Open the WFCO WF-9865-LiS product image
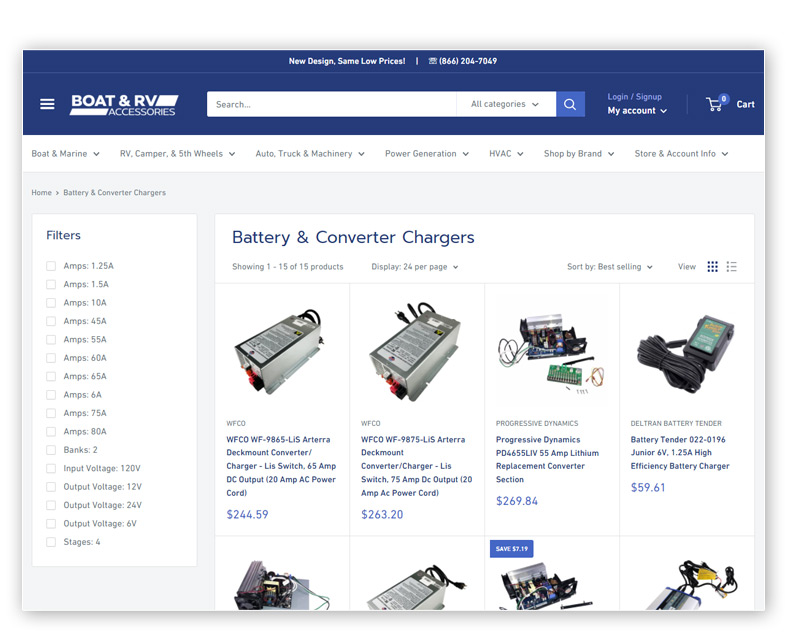 281,351
